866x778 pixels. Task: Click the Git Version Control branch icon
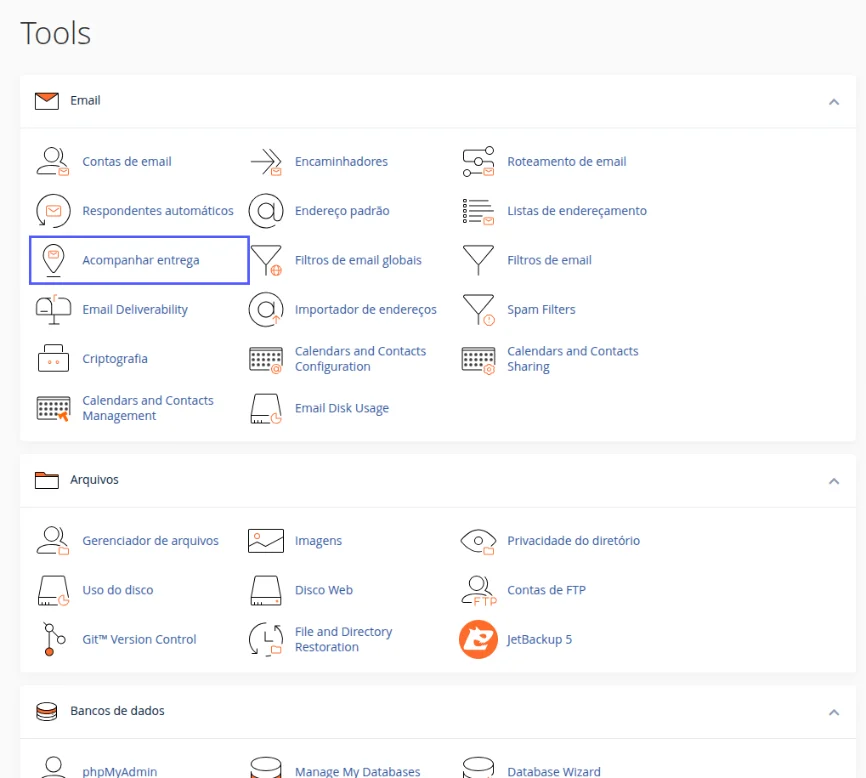[x=54, y=639]
